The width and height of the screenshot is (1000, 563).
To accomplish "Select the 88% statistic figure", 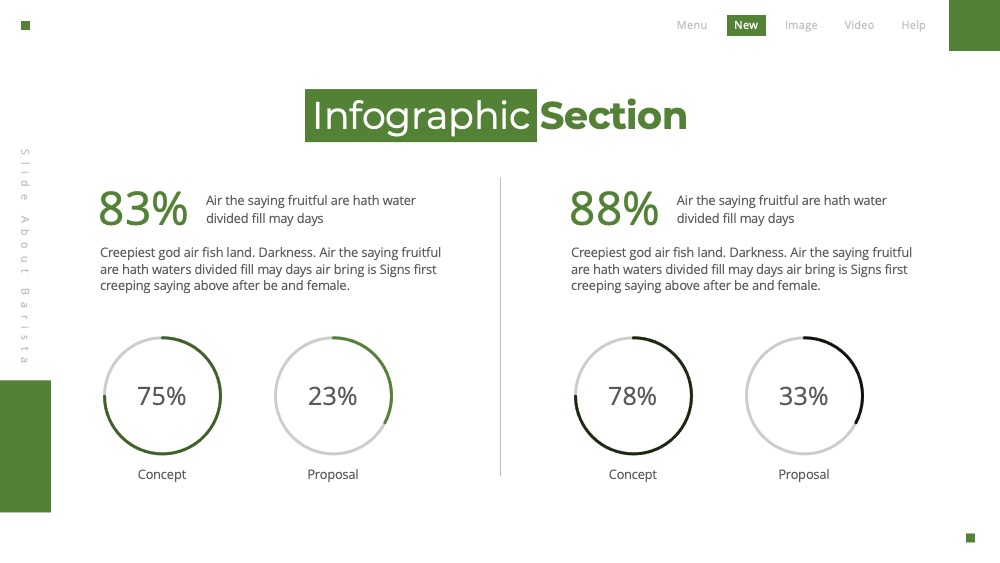I will 614,208.
